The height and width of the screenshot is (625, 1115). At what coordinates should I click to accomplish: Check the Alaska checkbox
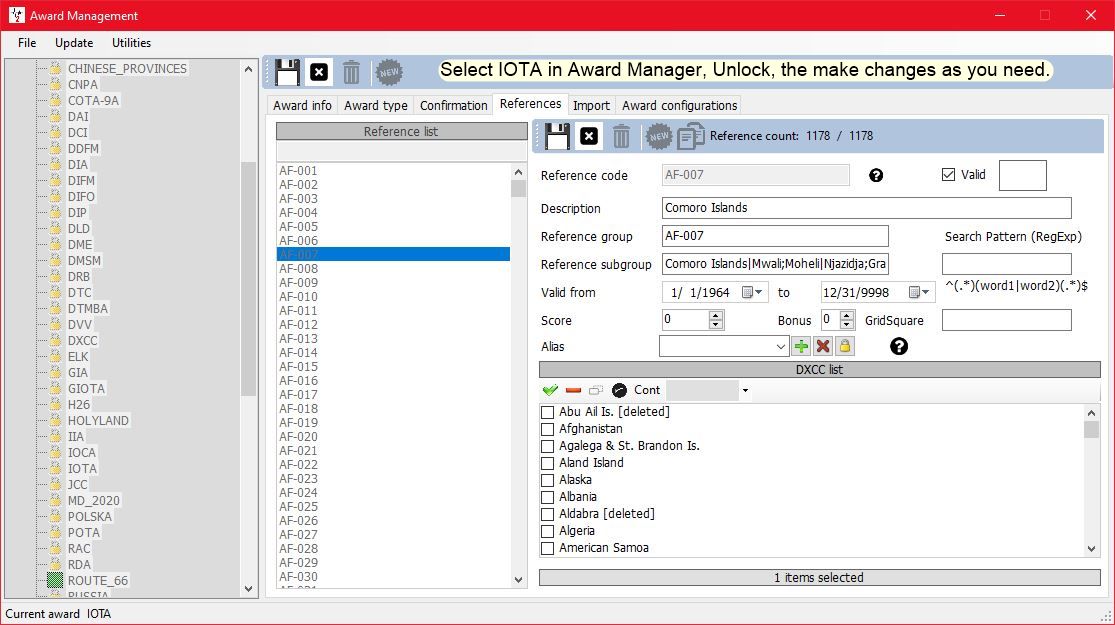click(548, 480)
